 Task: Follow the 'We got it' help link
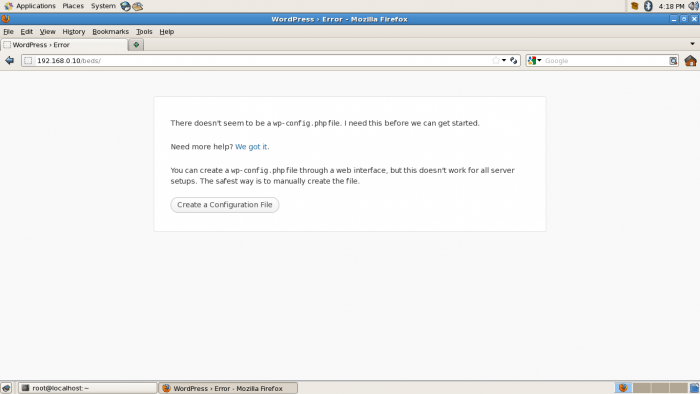point(251,147)
